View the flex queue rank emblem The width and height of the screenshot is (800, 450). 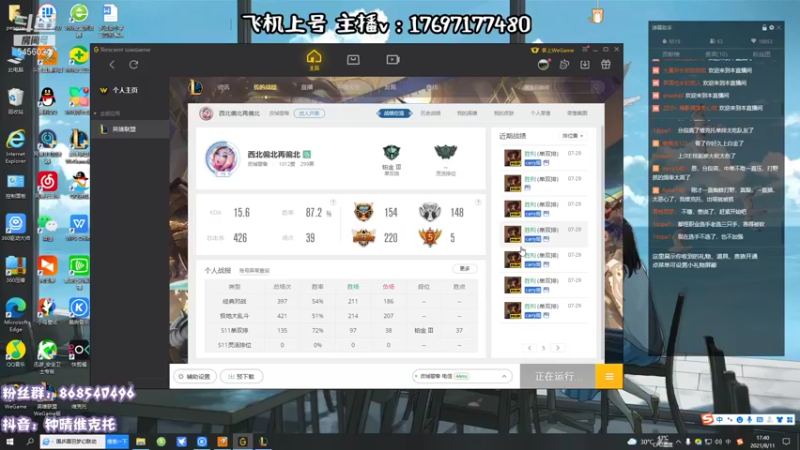[x=445, y=153]
